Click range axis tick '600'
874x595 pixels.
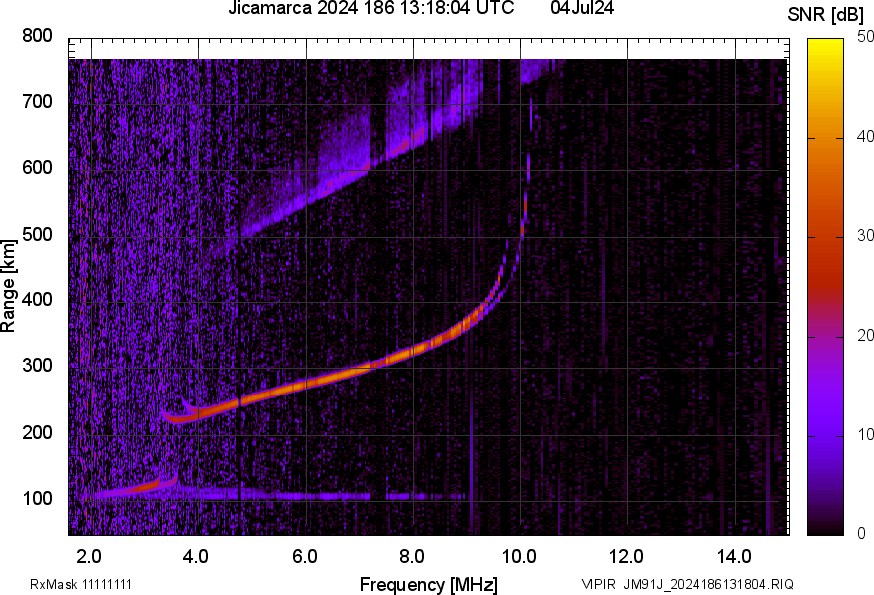(x=37, y=168)
